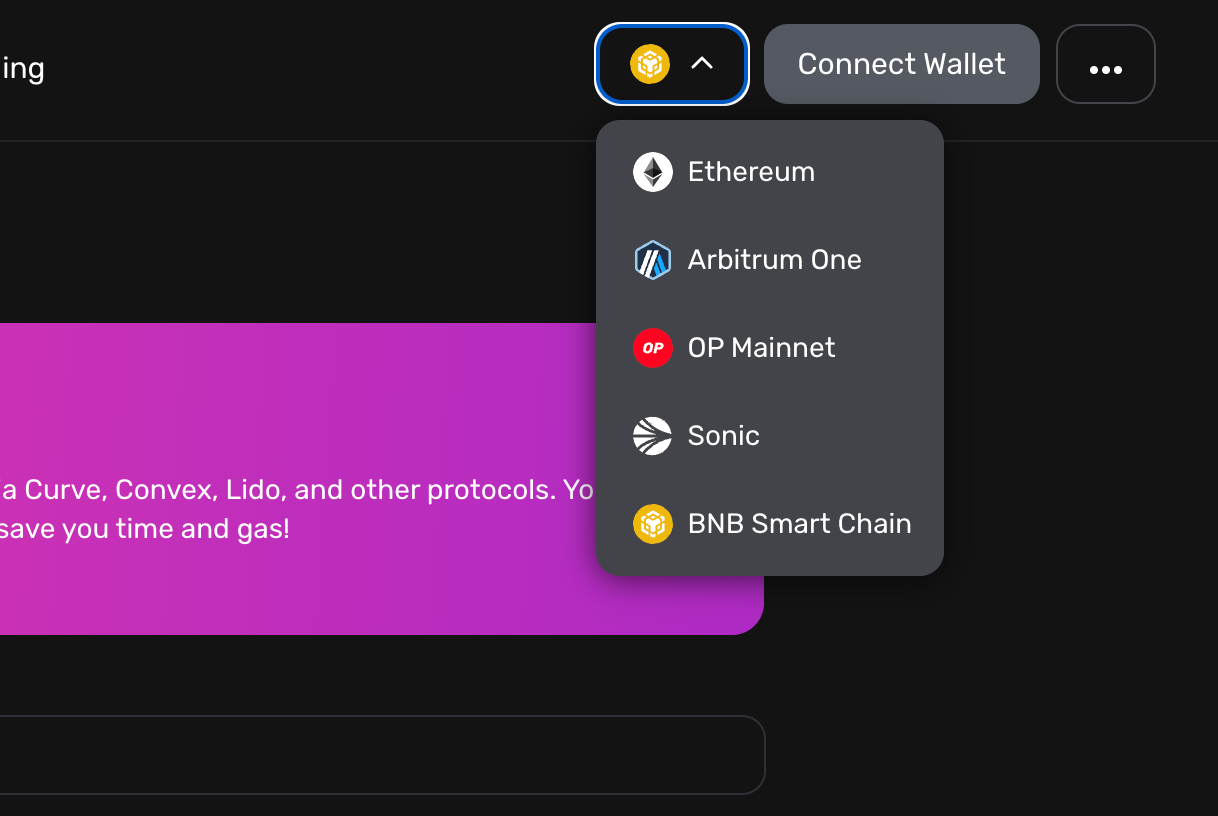
Task: Collapse the network dropdown via the chevron
Action: click(702, 63)
